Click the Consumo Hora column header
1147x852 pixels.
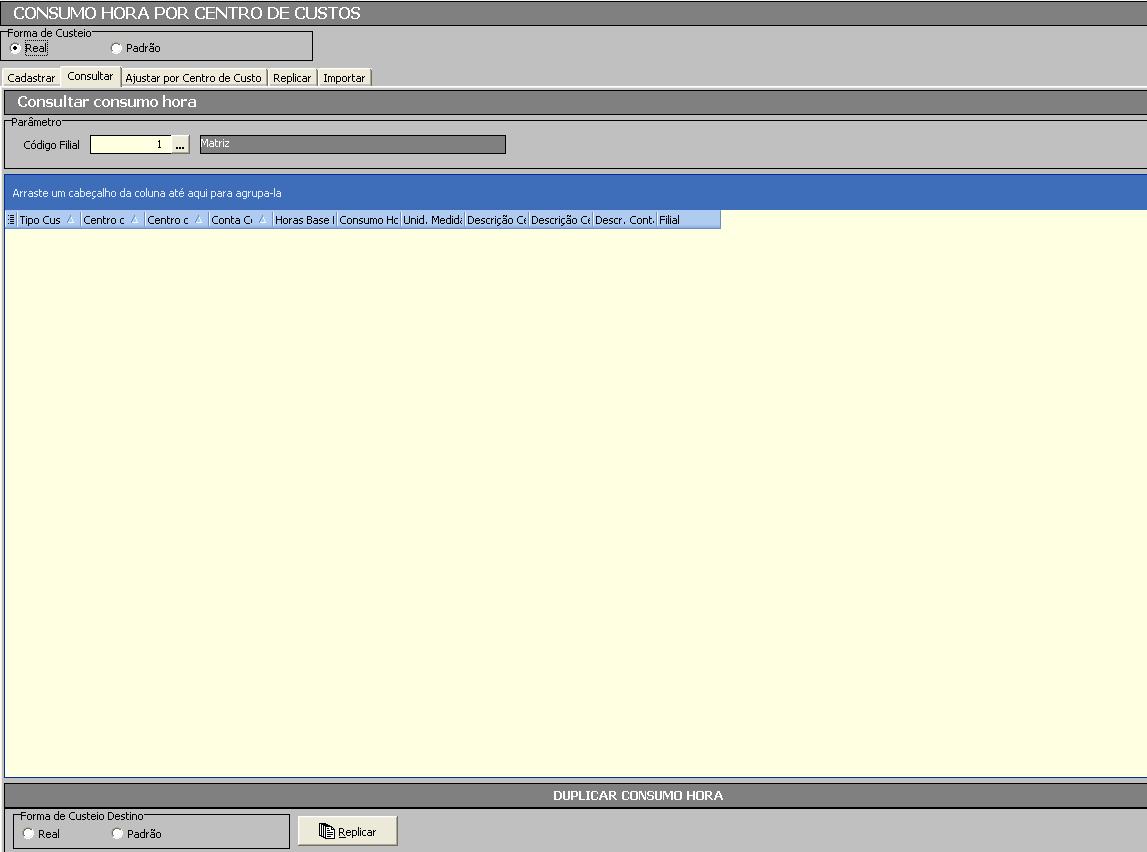pos(368,220)
